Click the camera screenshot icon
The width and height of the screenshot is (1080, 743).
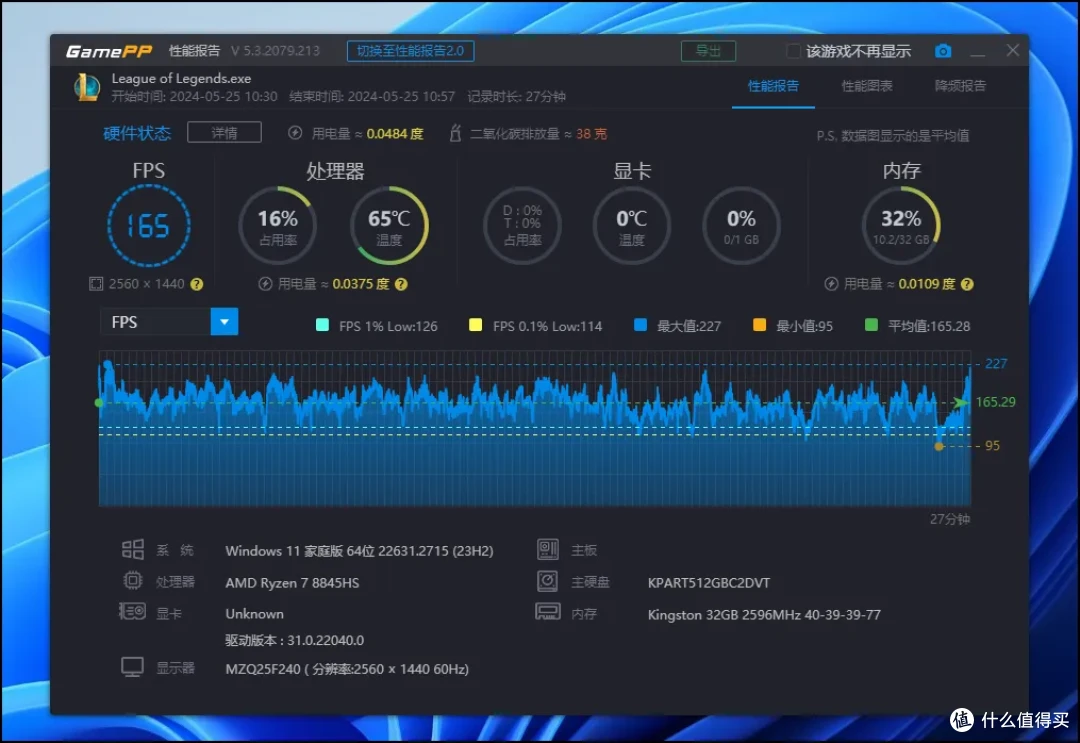(943, 51)
